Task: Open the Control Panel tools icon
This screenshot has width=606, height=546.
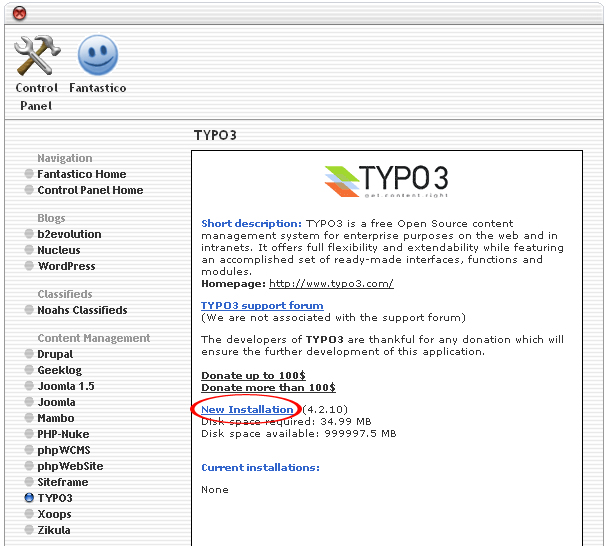Action: tap(37, 55)
